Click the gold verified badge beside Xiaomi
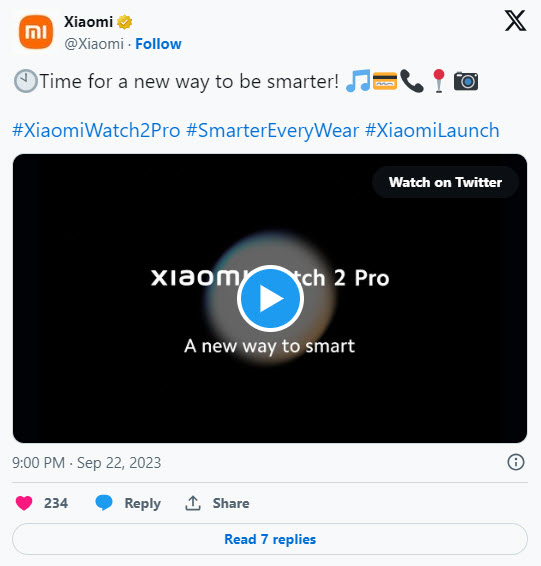Image resolution: width=541 pixels, height=566 pixels. (x=125, y=22)
